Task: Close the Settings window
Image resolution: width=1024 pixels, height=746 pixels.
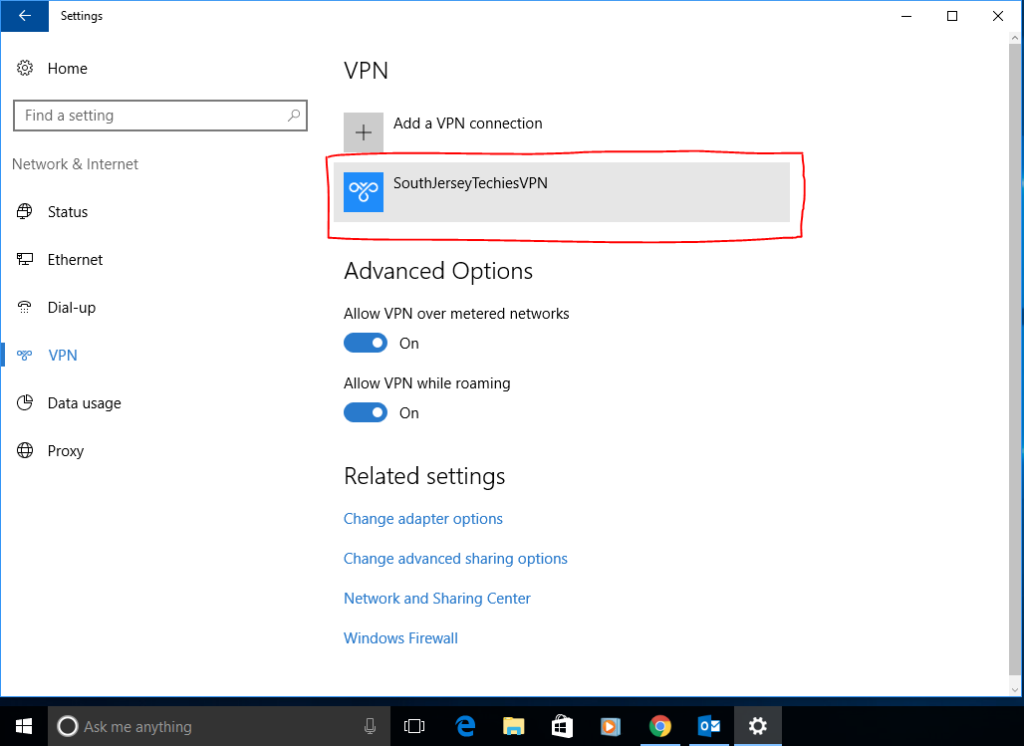Action: 998,16
